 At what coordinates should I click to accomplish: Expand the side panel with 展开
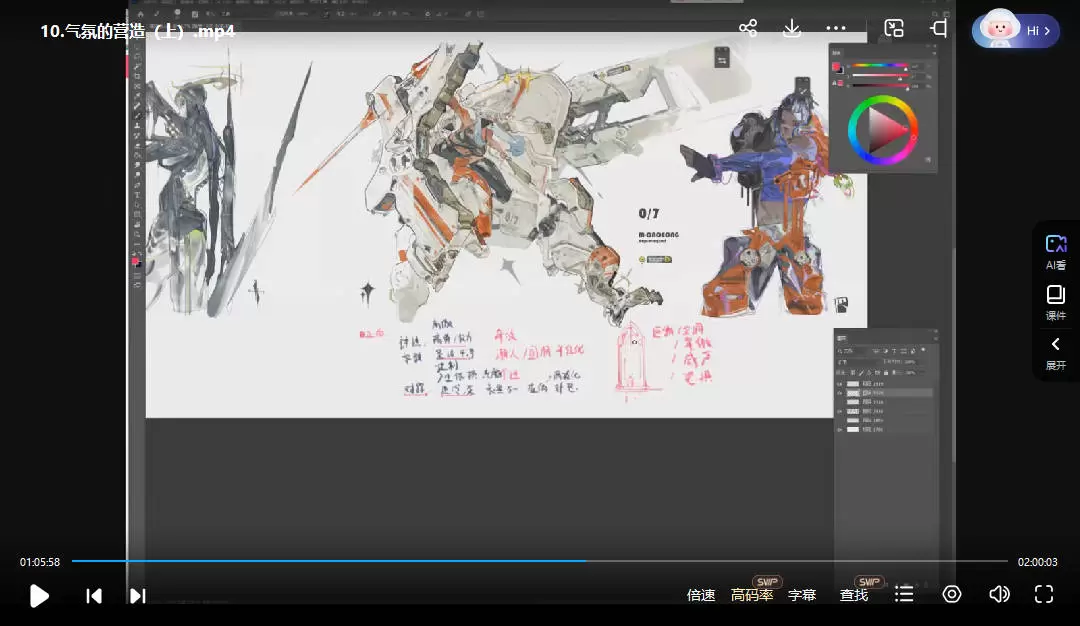(1055, 354)
